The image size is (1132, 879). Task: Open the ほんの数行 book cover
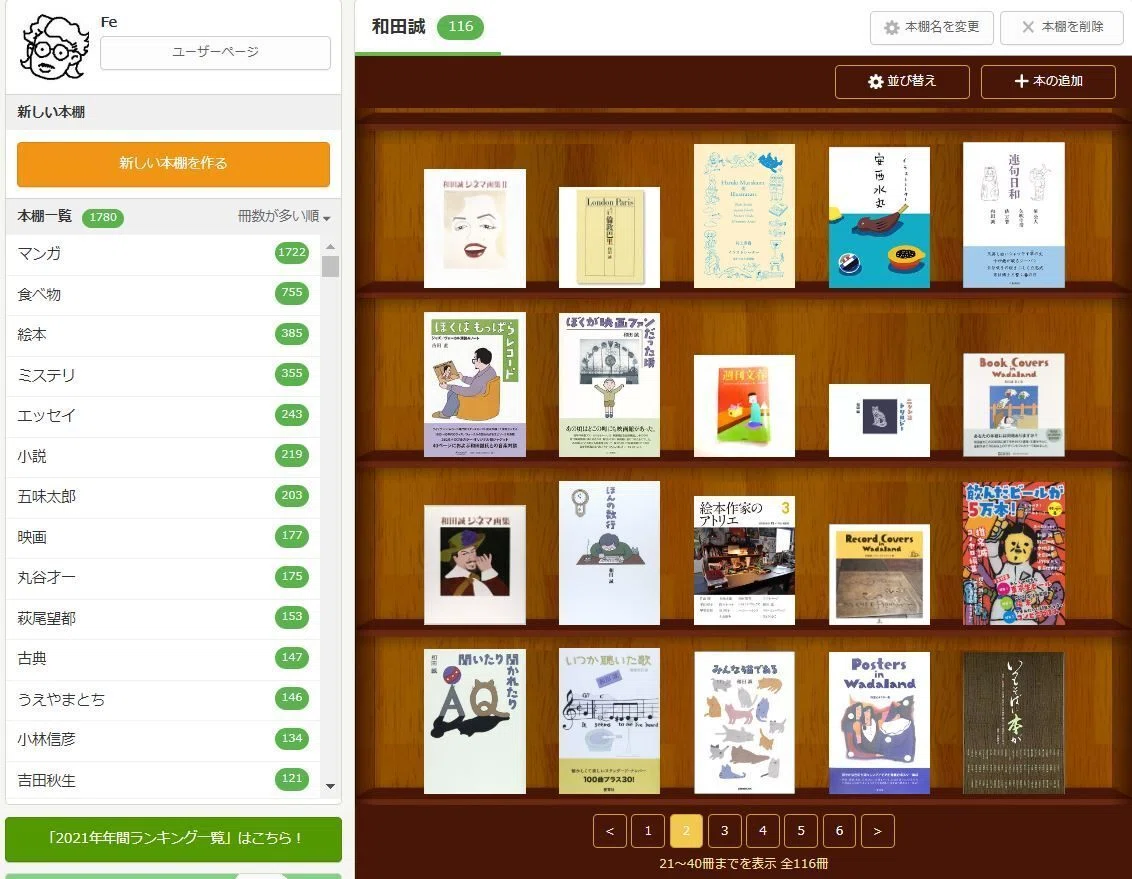click(609, 553)
